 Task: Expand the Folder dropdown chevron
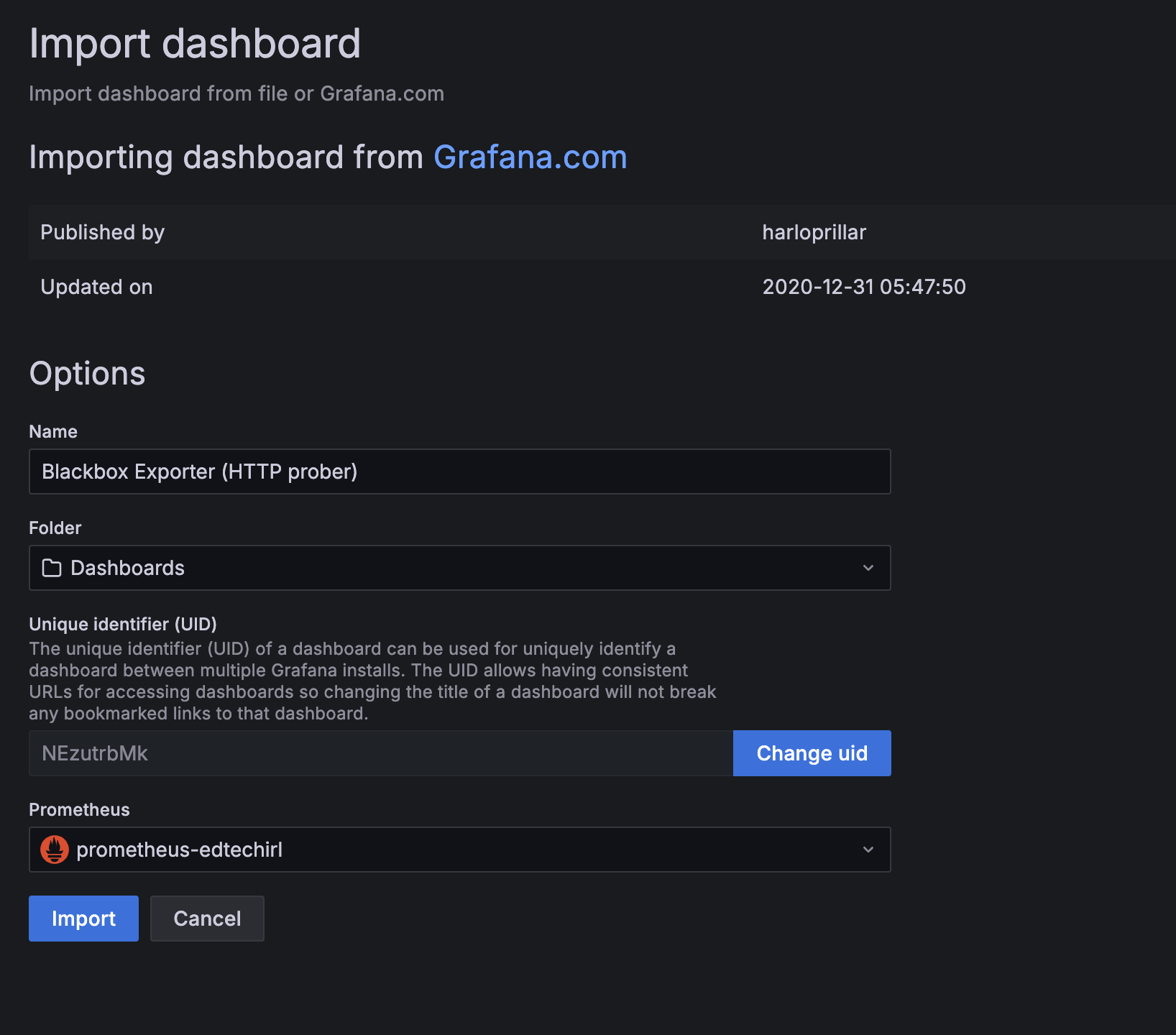[x=868, y=568]
